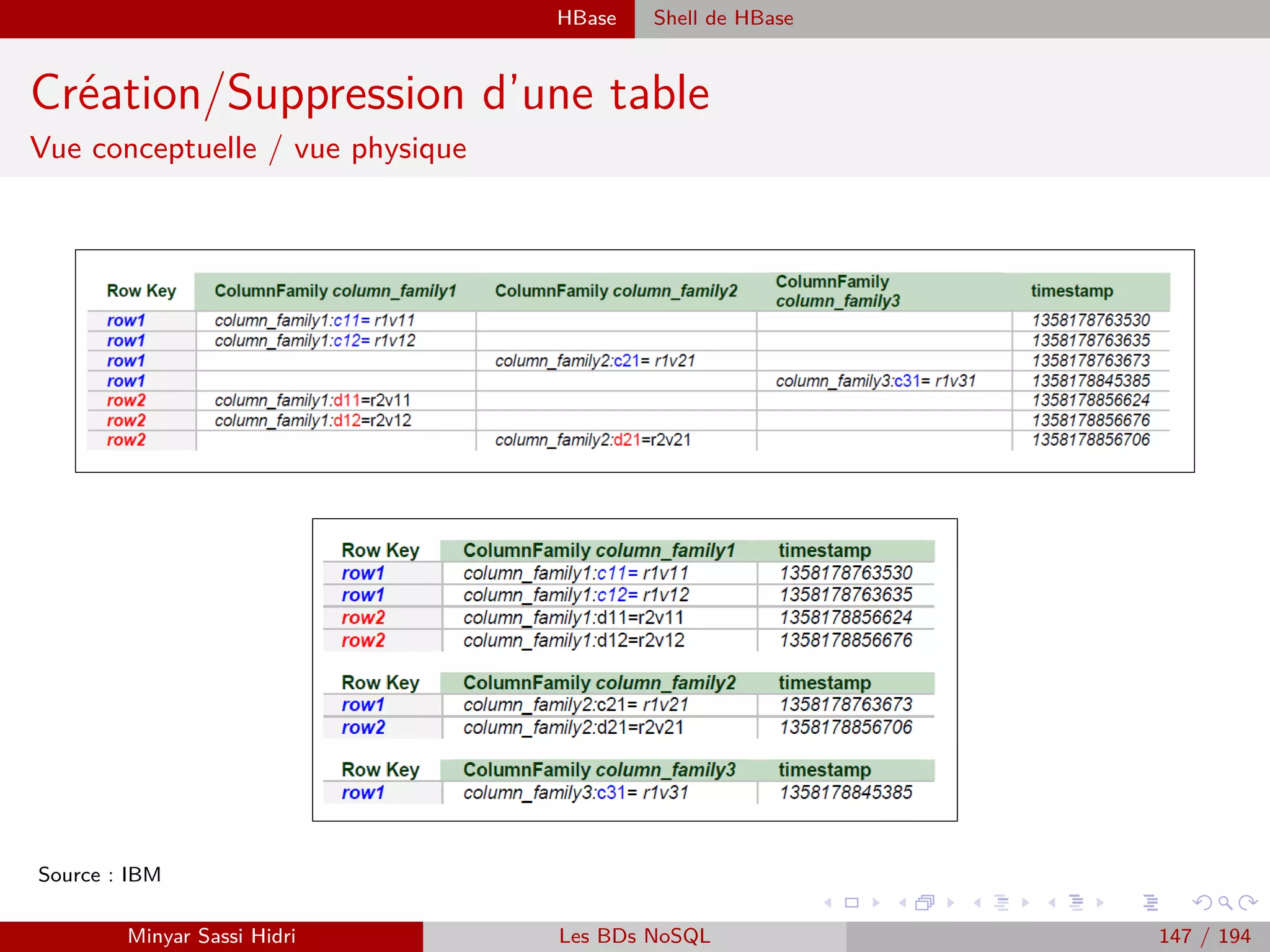Jump to the next frame arrow
This screenshot has height=952, width=1270.
(x=951, y=902)
